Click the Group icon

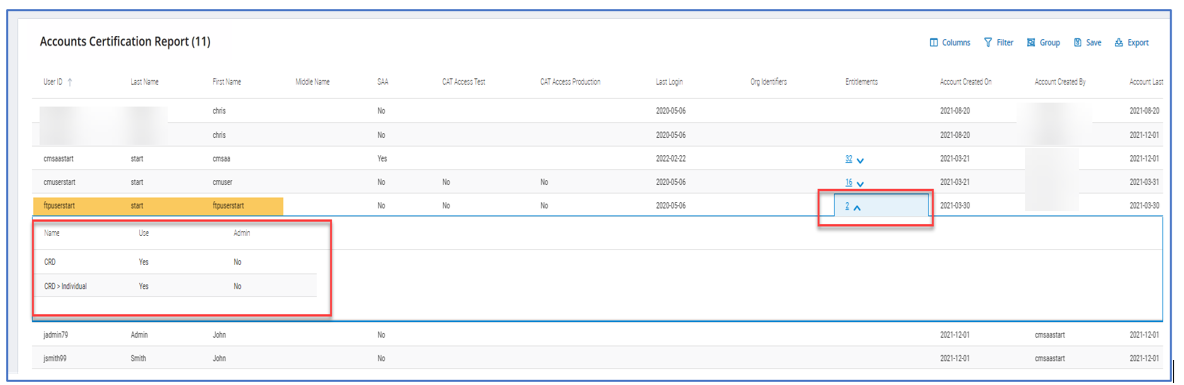1031,43
